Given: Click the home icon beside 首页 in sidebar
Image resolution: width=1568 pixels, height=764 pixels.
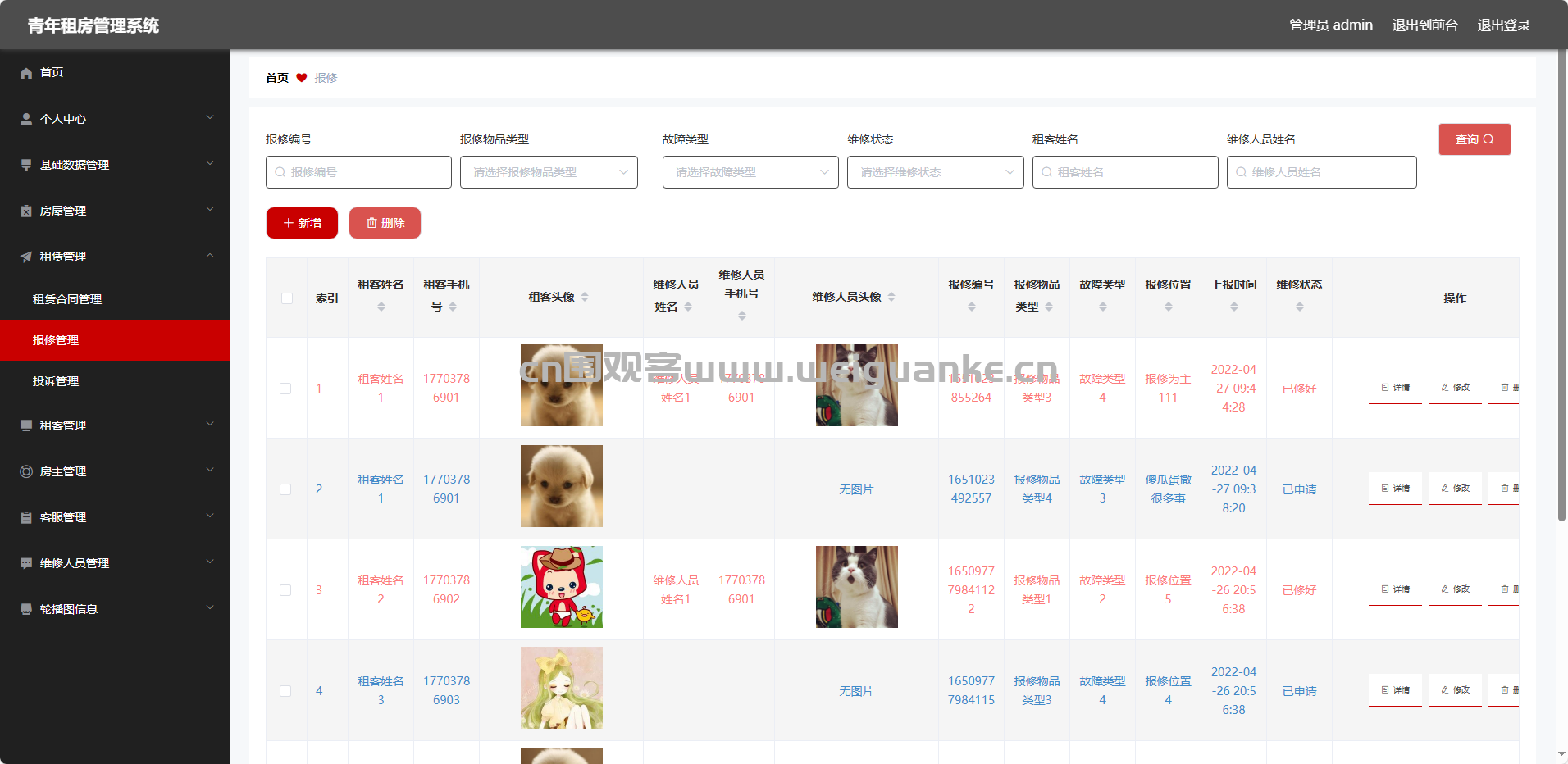Looking at the screenshot, I should 26,73.
